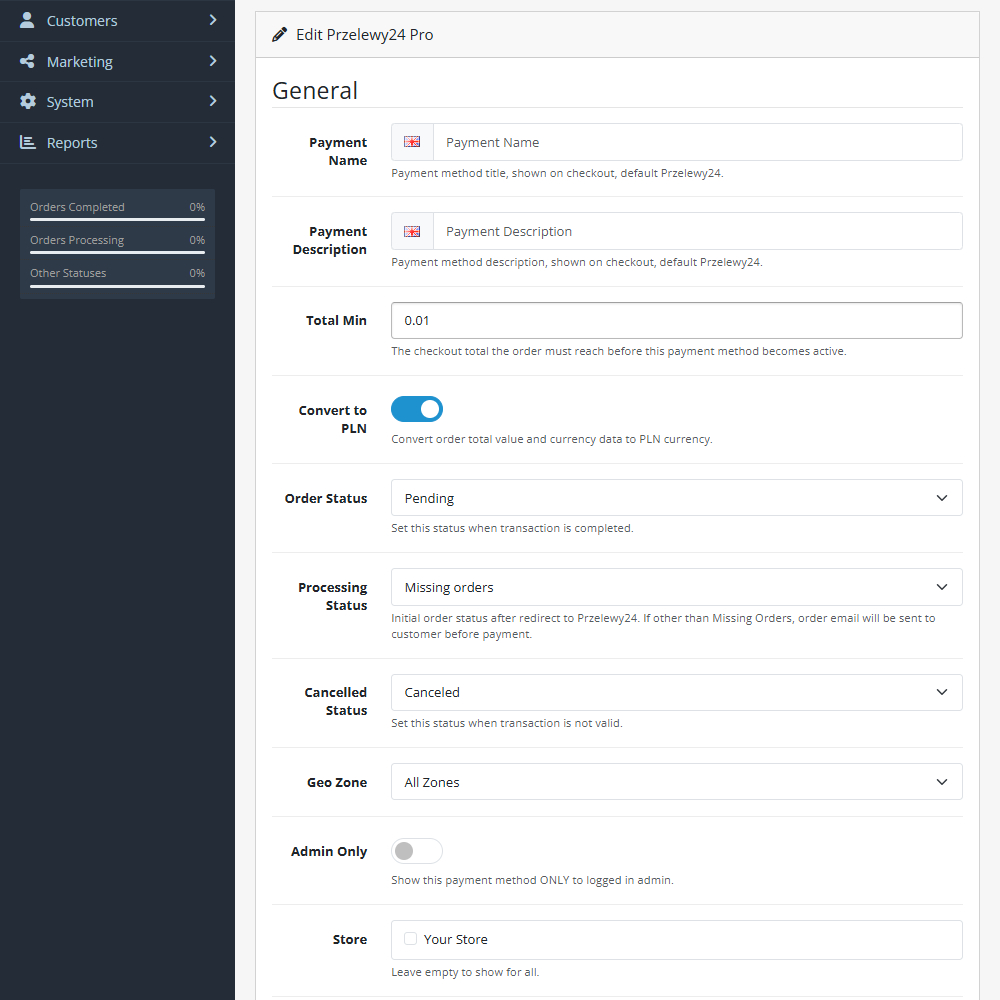Open the Order Status dropdown

tap(676, 498)
